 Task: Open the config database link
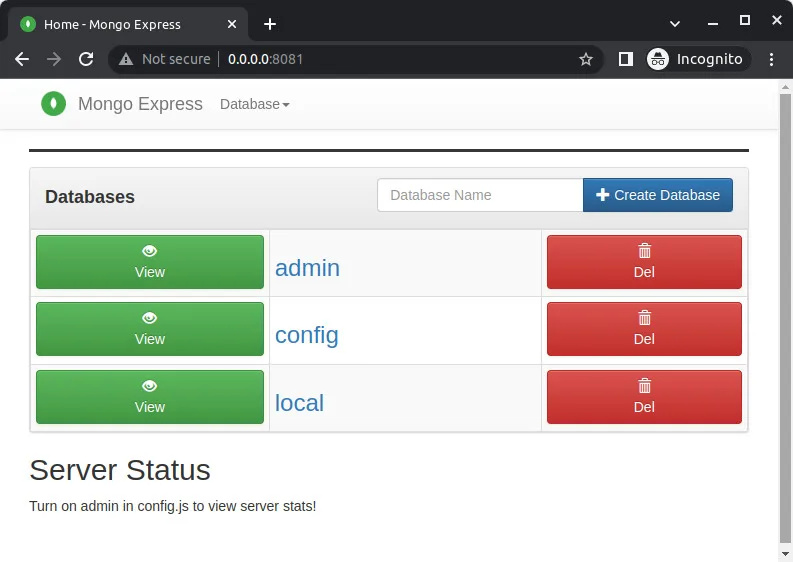point(306,335)
